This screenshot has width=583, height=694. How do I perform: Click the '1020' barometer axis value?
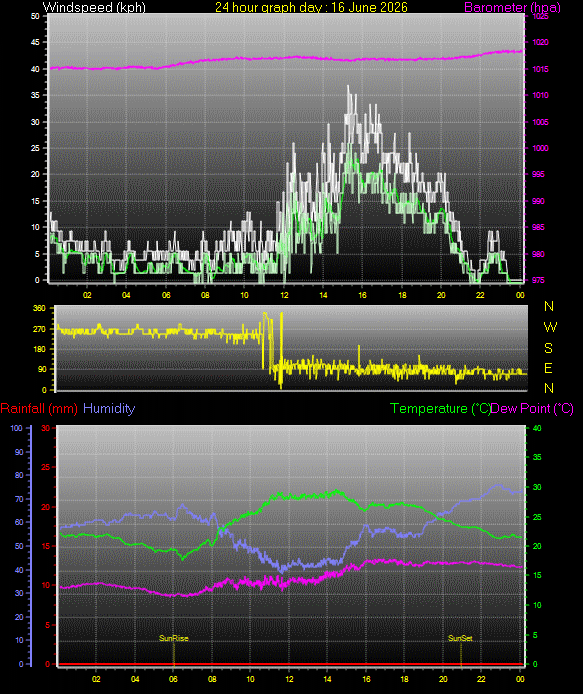(540, 42)
